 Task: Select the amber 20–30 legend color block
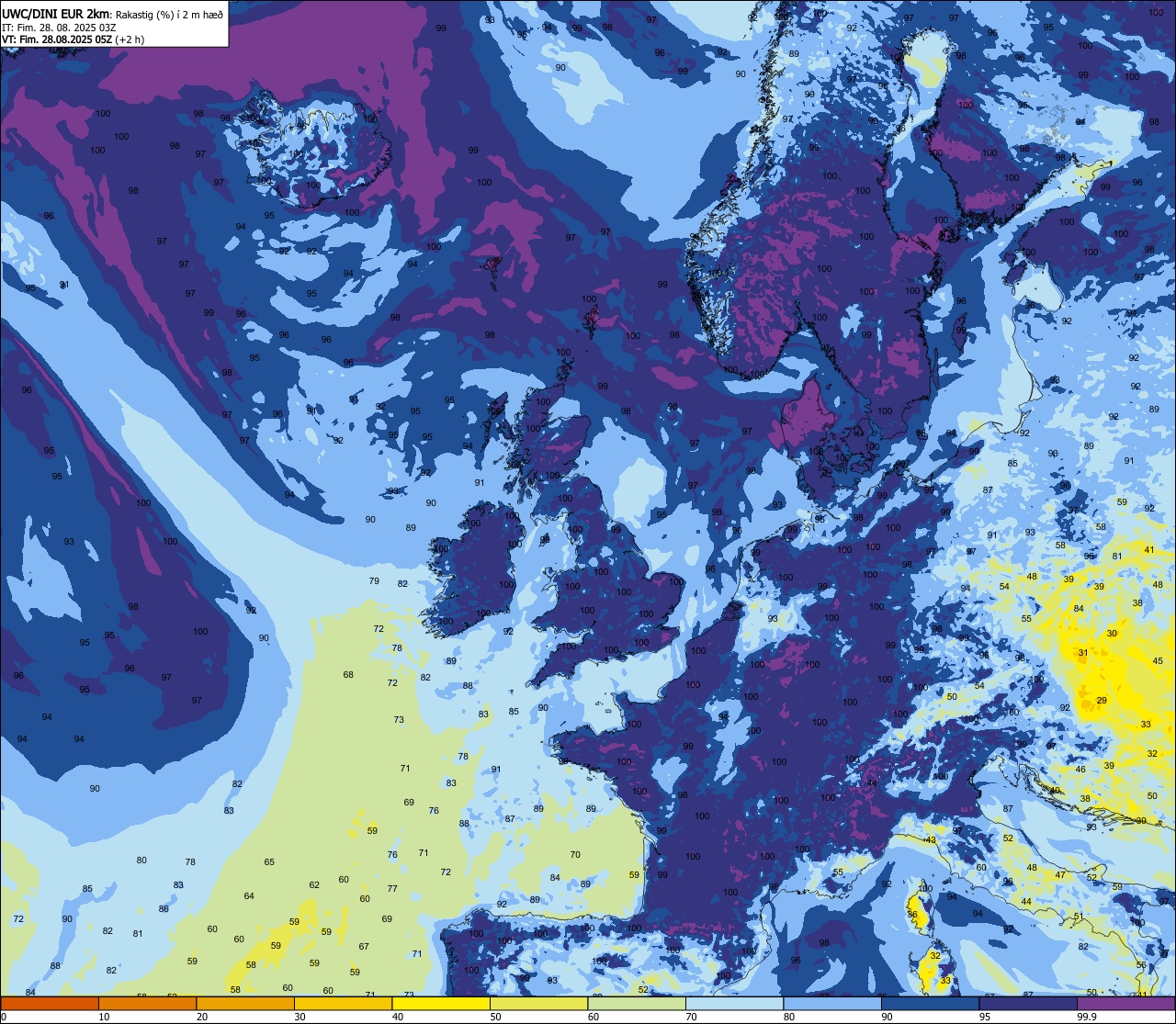point(245,1003)
